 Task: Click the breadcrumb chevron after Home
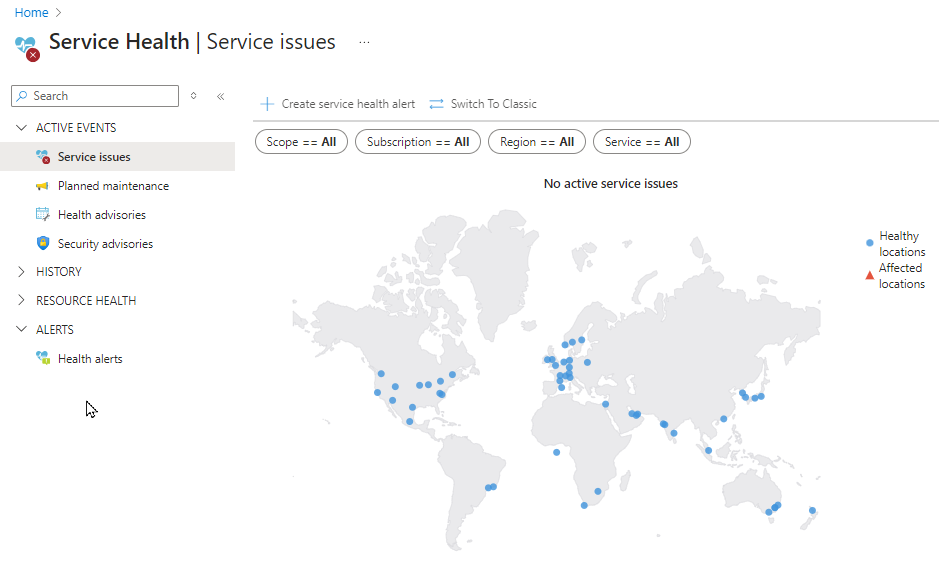coord(58,13)
